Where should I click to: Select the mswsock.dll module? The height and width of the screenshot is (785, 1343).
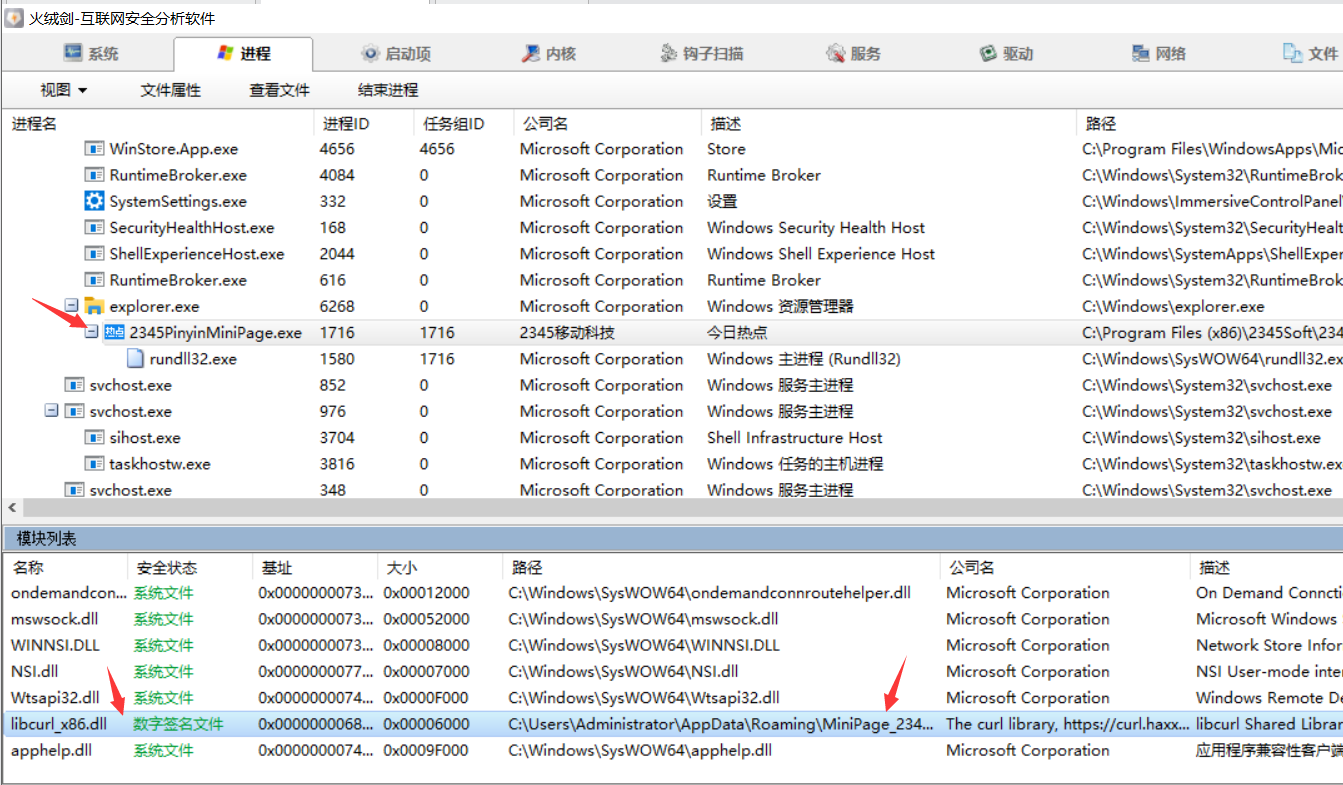672,619
